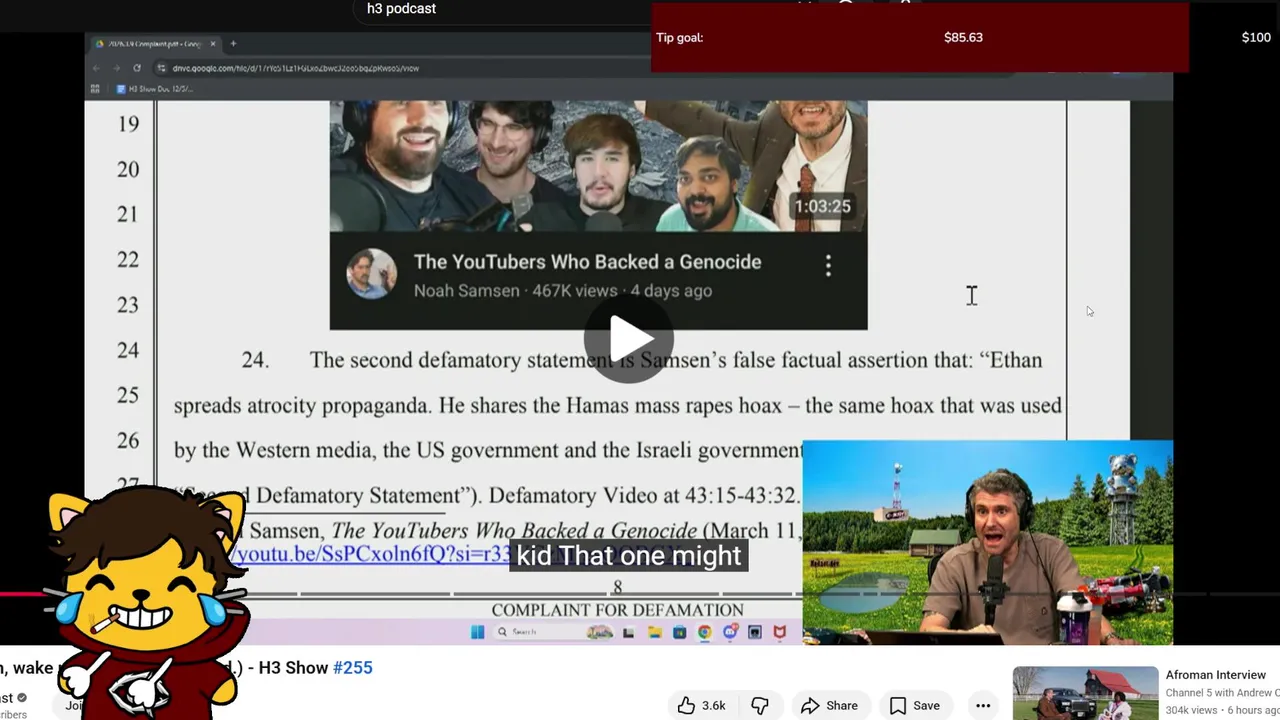Dislike the video with thumbs down

pos(760,705)
